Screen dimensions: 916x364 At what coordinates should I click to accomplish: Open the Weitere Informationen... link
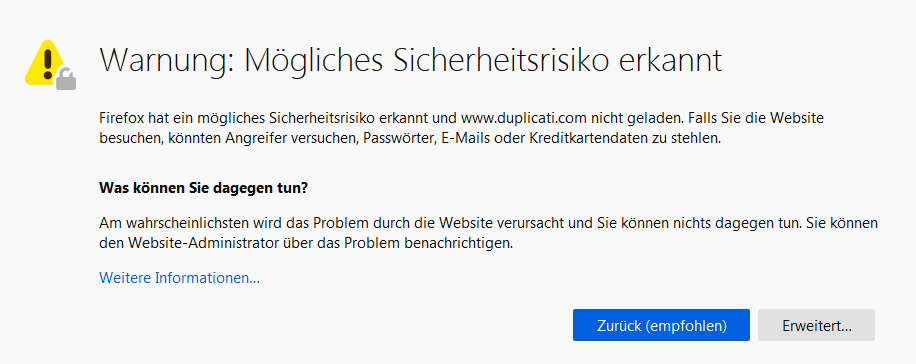pyautogui.click(x=179, y=278)
